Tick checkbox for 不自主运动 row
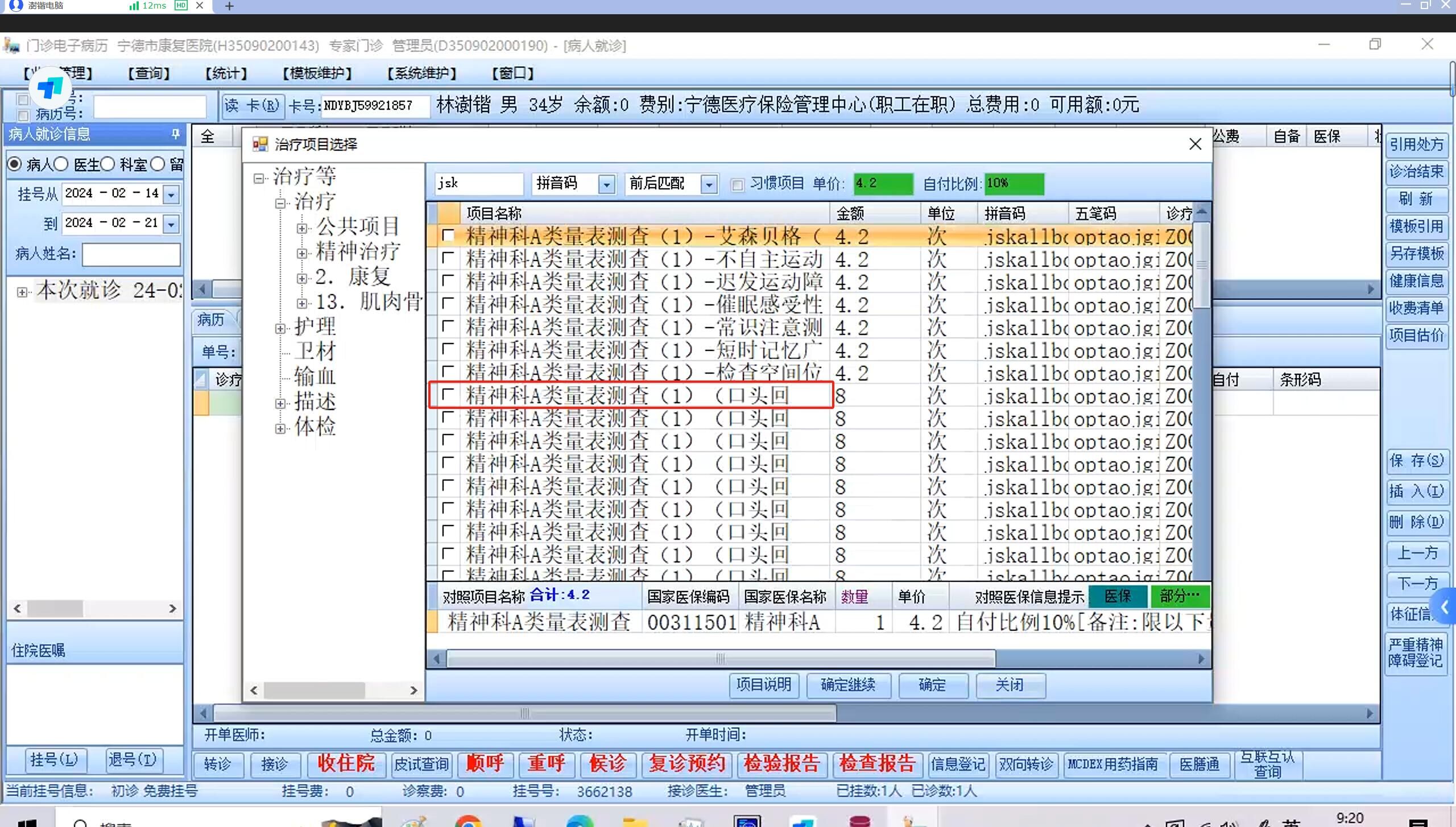1456x827 pixels. pyautogui.click(x=448, y=259)
